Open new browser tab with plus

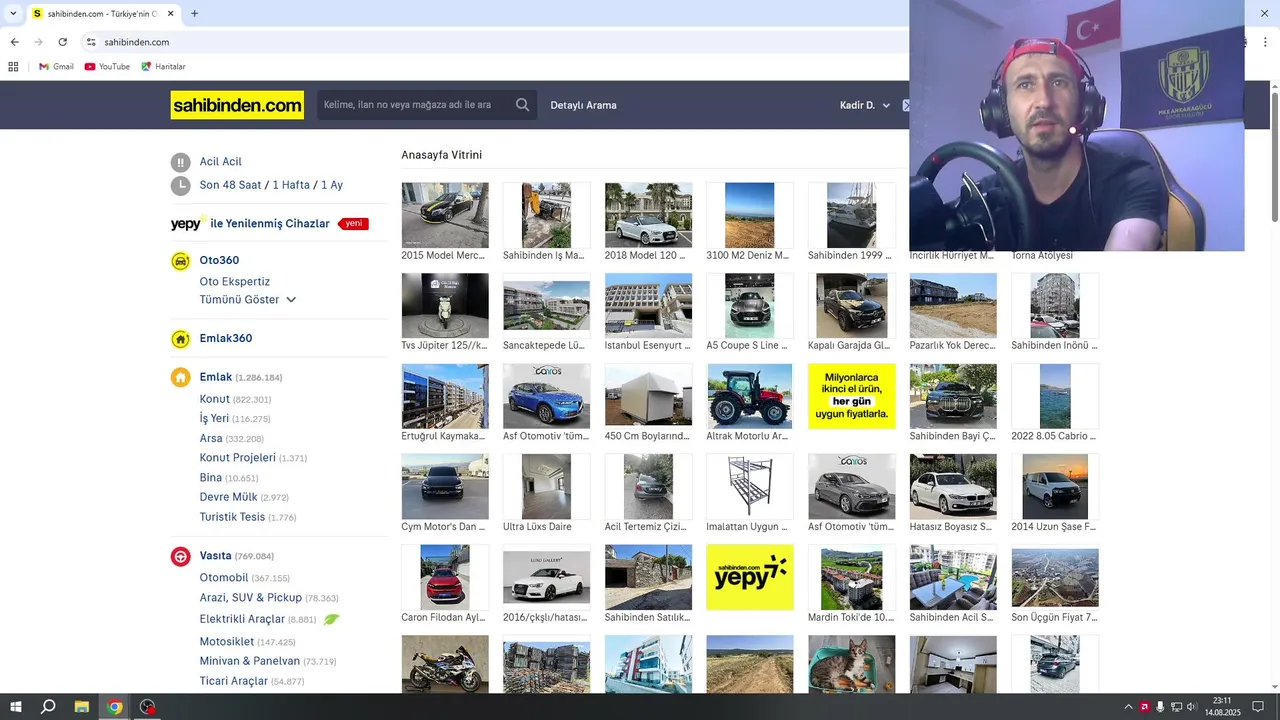[x=194, y=14]
